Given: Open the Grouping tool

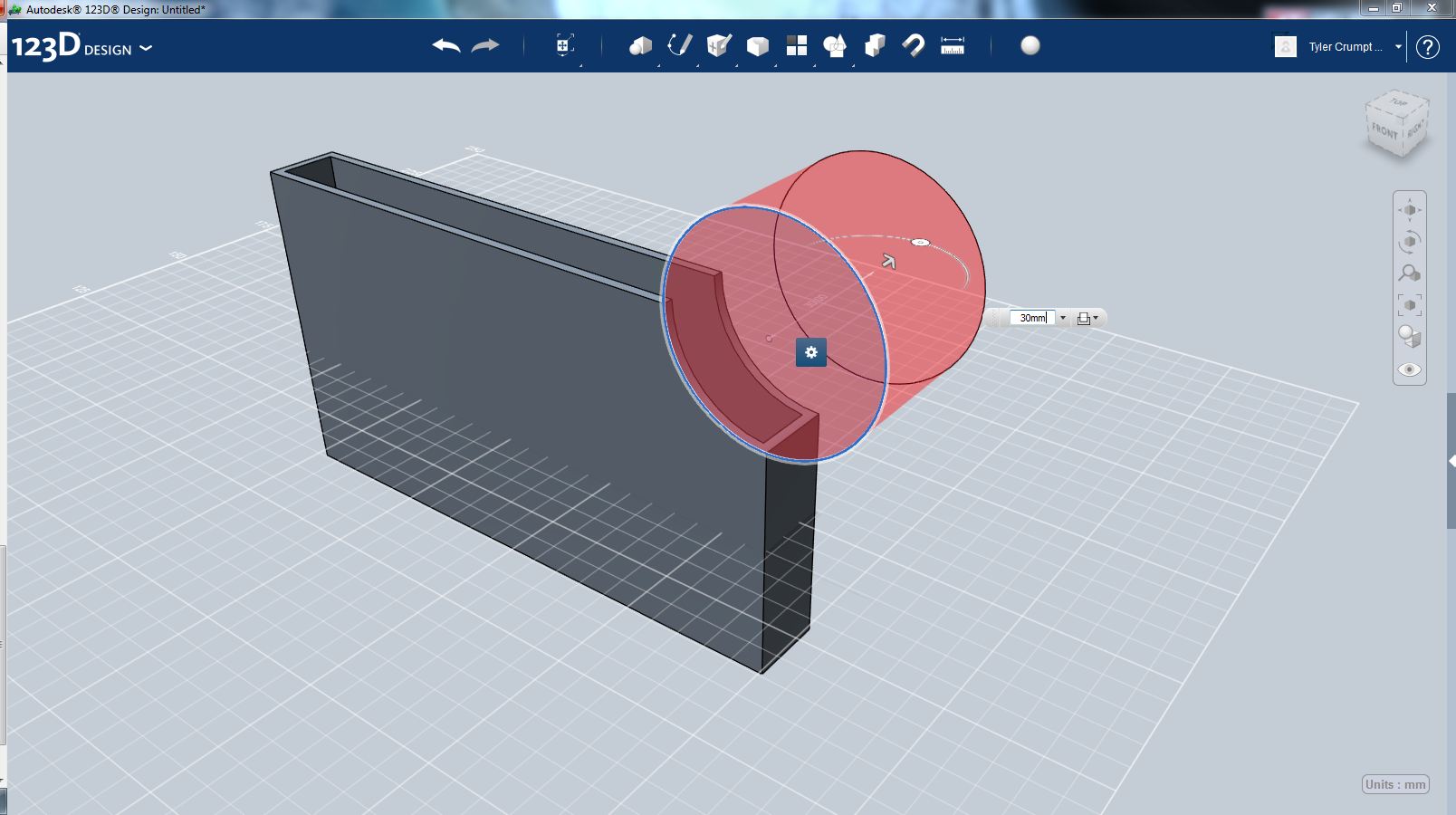Looking at the screenshot, I should click(835, 45).
